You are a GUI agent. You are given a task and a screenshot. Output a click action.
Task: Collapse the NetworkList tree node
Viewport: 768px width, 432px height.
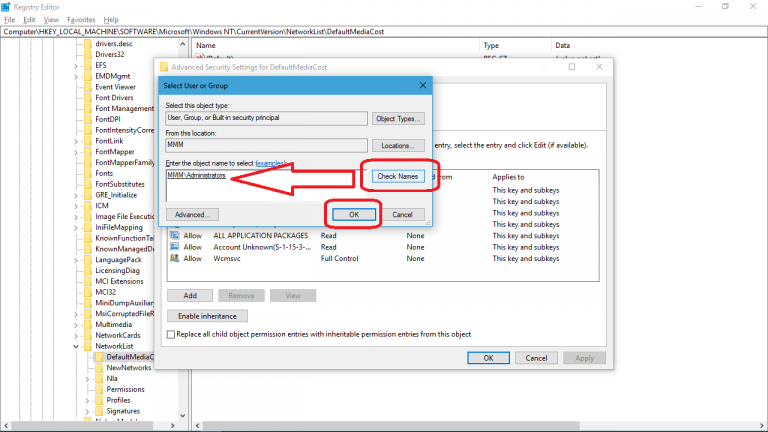tap(76, 346)
